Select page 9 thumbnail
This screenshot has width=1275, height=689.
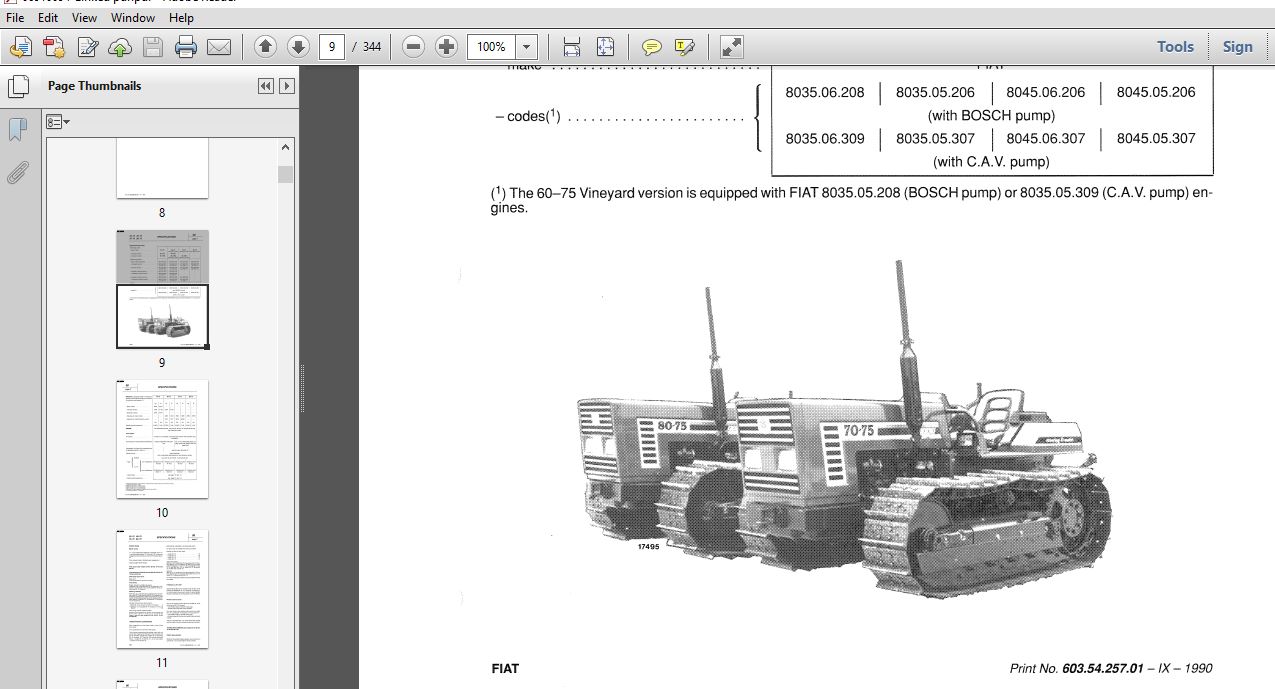[162, 288]
